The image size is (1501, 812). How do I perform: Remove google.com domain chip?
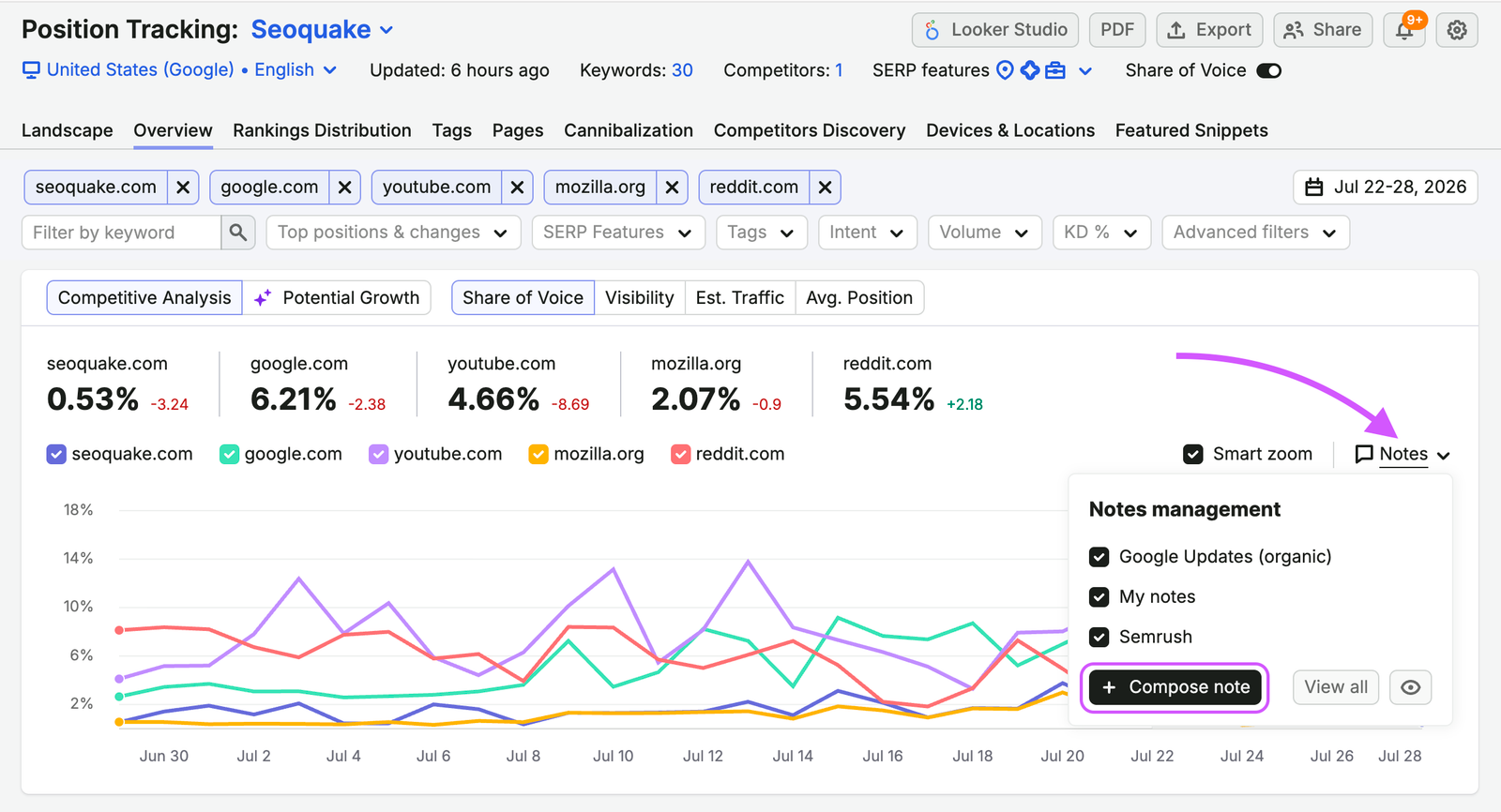(x=345, y=188)
